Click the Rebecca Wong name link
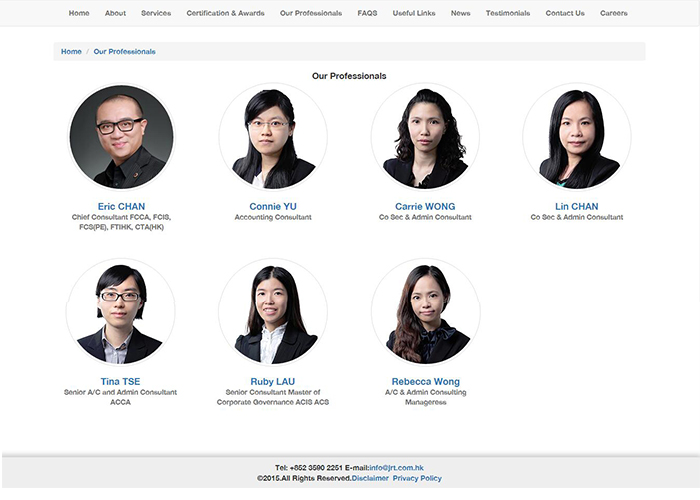Viewport: 700px width, 500px height. pos(426,382)
